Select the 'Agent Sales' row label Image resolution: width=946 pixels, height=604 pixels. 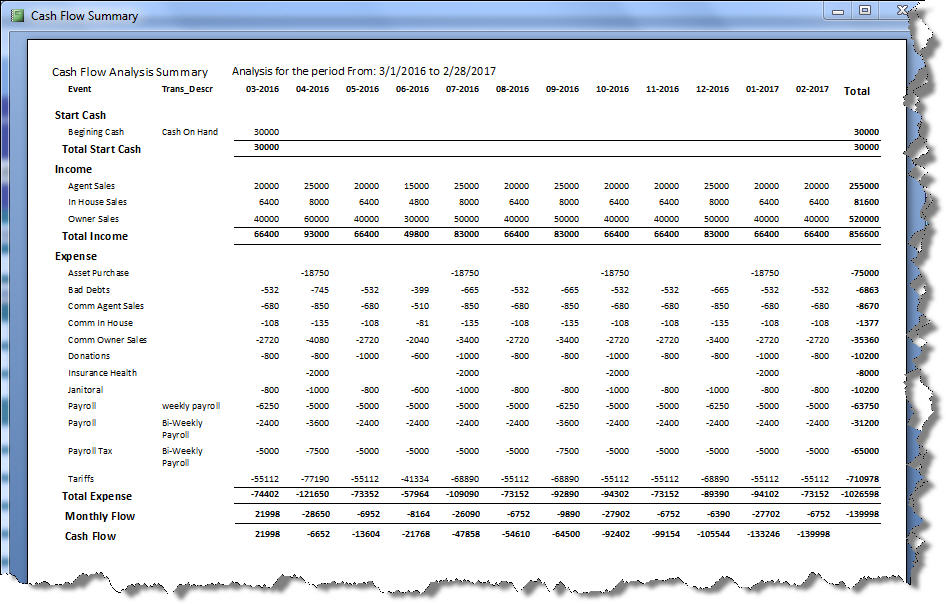click(91, 186)
